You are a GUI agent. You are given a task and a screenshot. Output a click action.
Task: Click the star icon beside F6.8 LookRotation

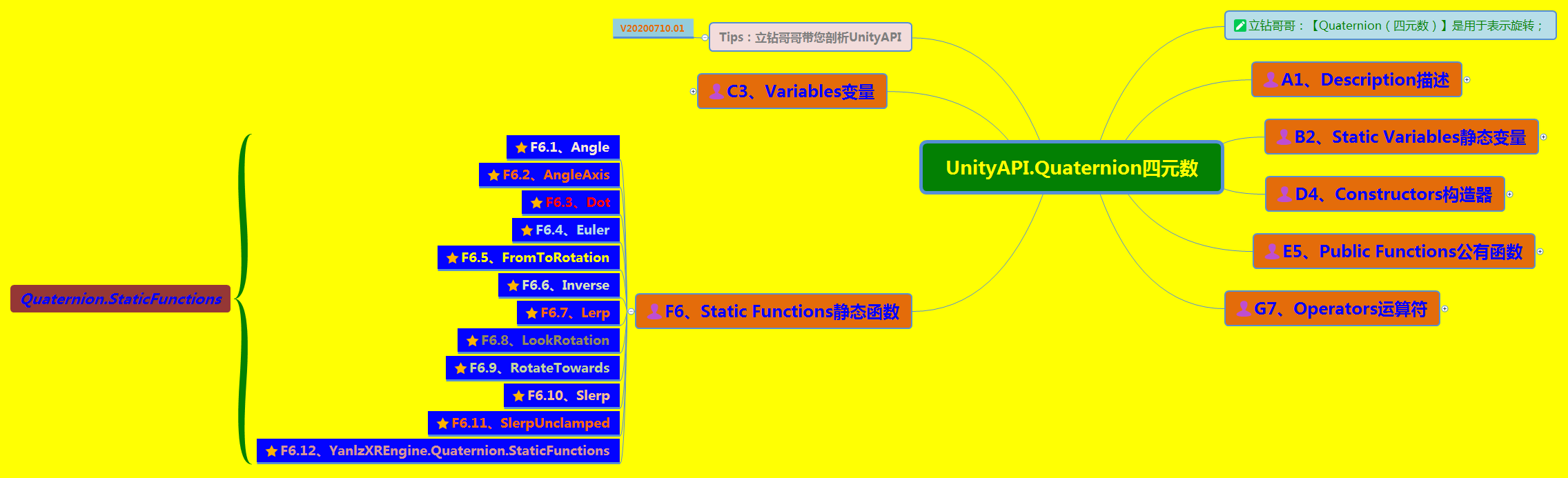point(473,341)
